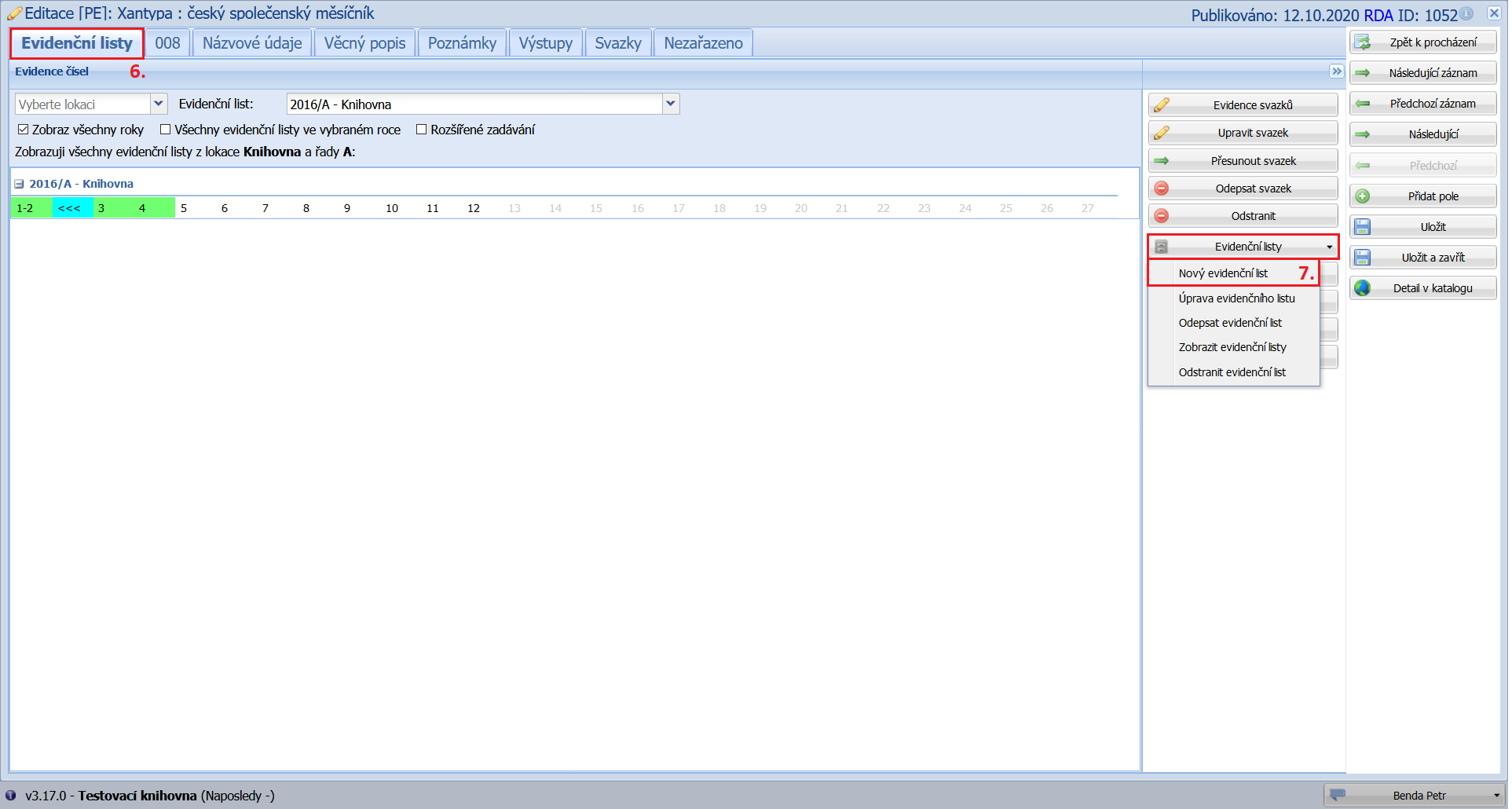
Task: Open the Evidenční listy dropdown button
Action: (1243, 247)
